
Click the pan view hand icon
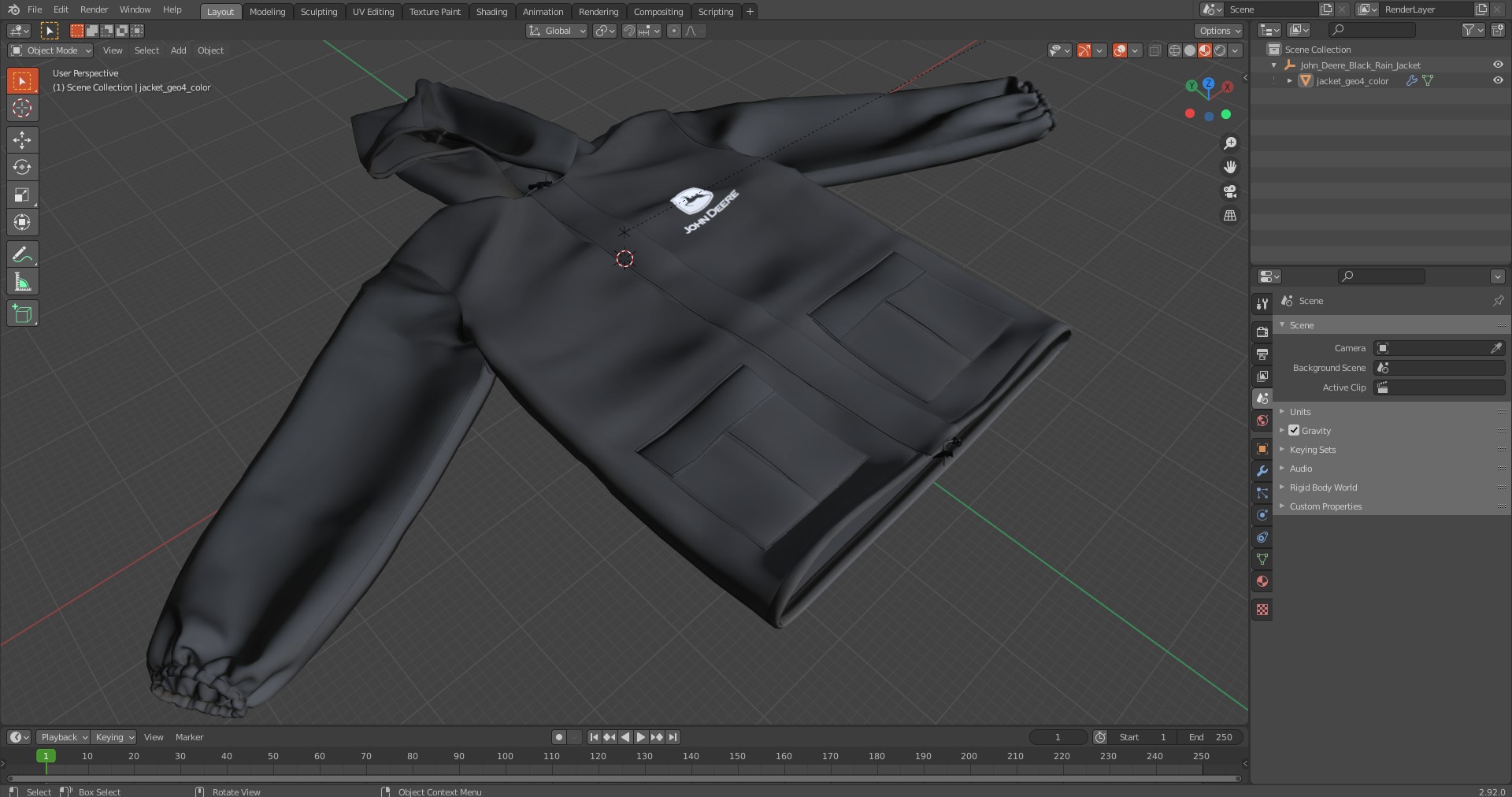coord(1229,167)
